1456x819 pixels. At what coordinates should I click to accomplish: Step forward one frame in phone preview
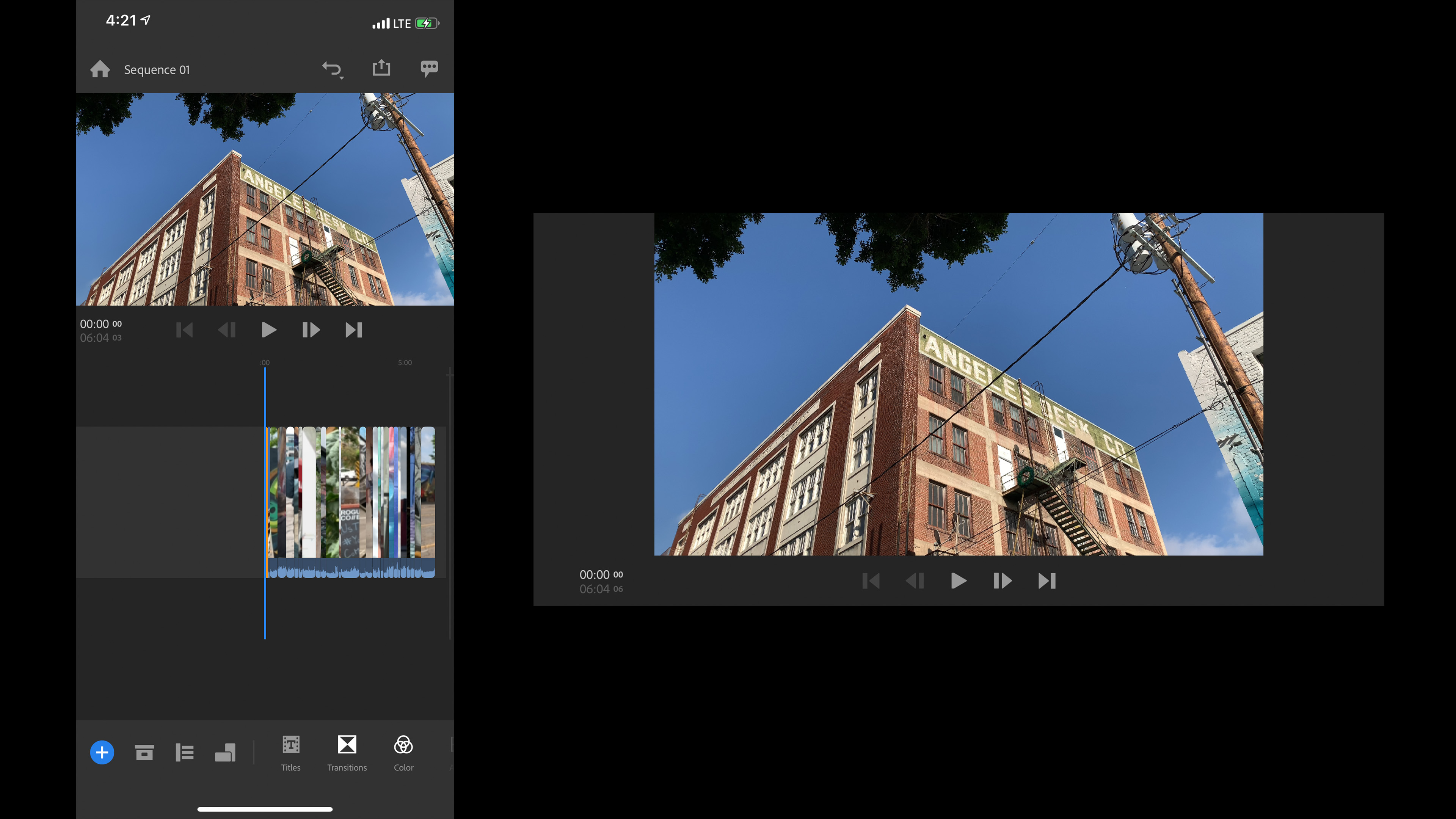[x=311, y=330]
